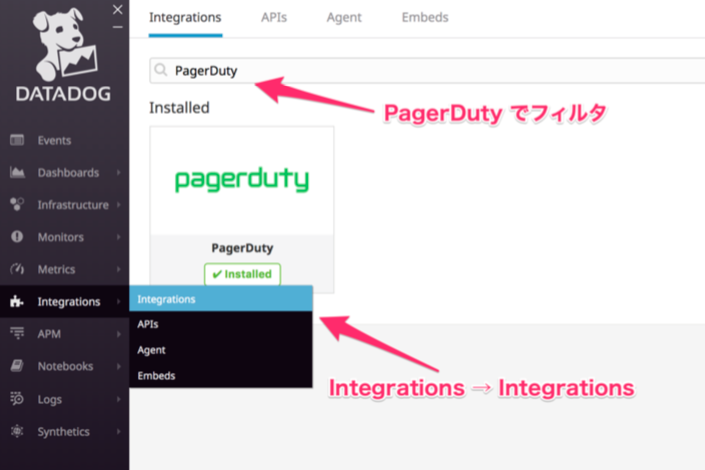Expand the Monitors submenu arrow
This screenshot has height=470, width=705.
[119, 237]
